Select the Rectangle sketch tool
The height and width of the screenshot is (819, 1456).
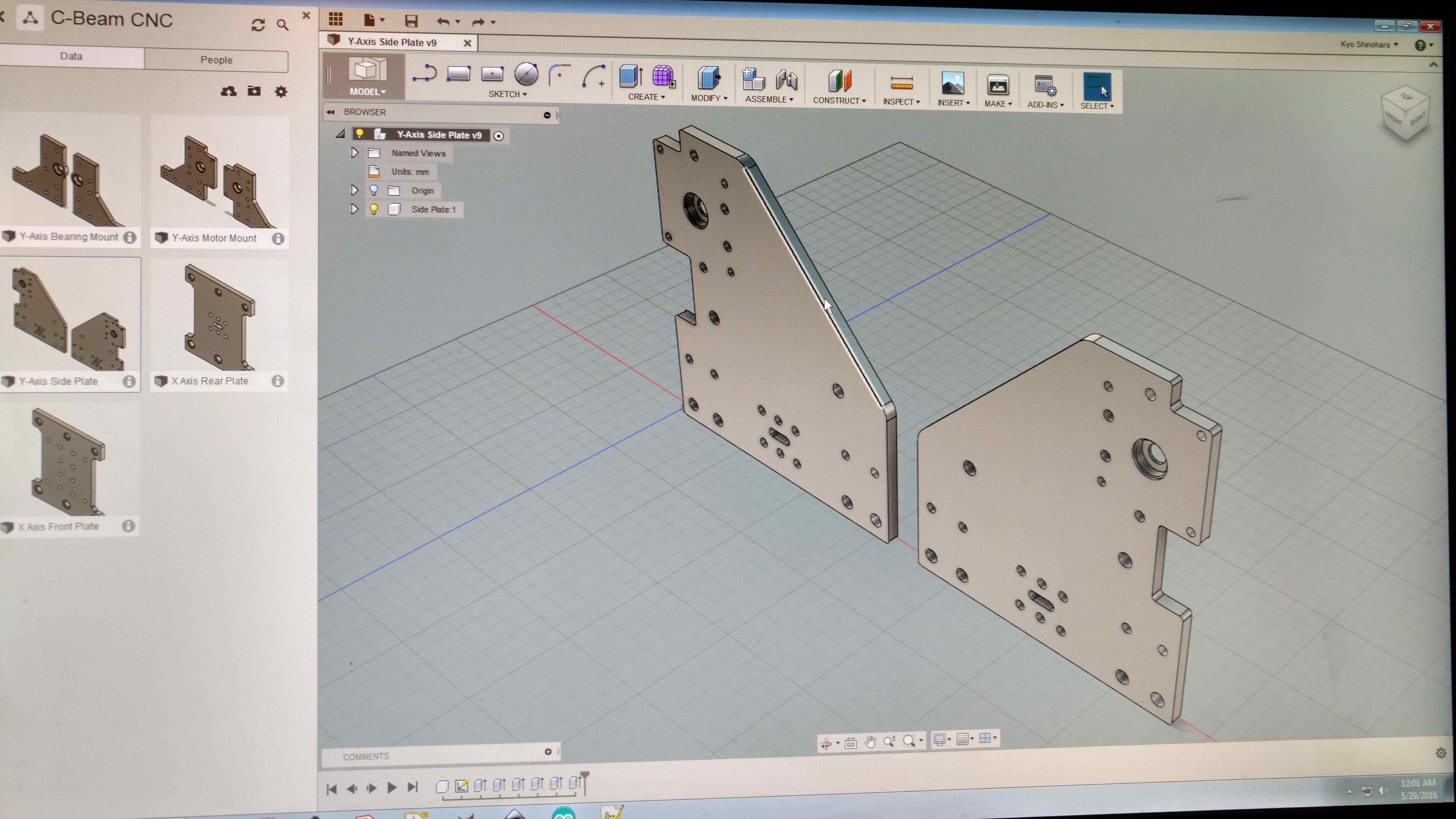pyautogui.click(x=458, y=74)
